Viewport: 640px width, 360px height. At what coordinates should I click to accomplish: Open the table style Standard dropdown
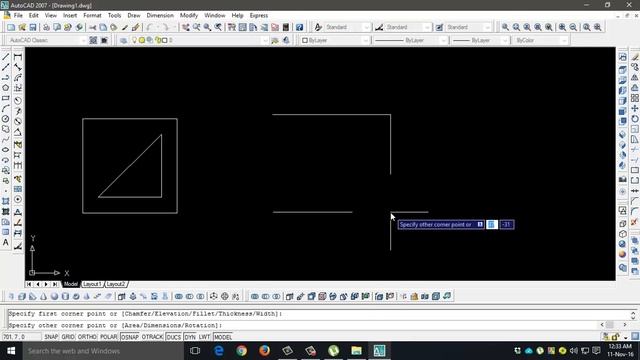pyautogui.click(x=487, y=27)
